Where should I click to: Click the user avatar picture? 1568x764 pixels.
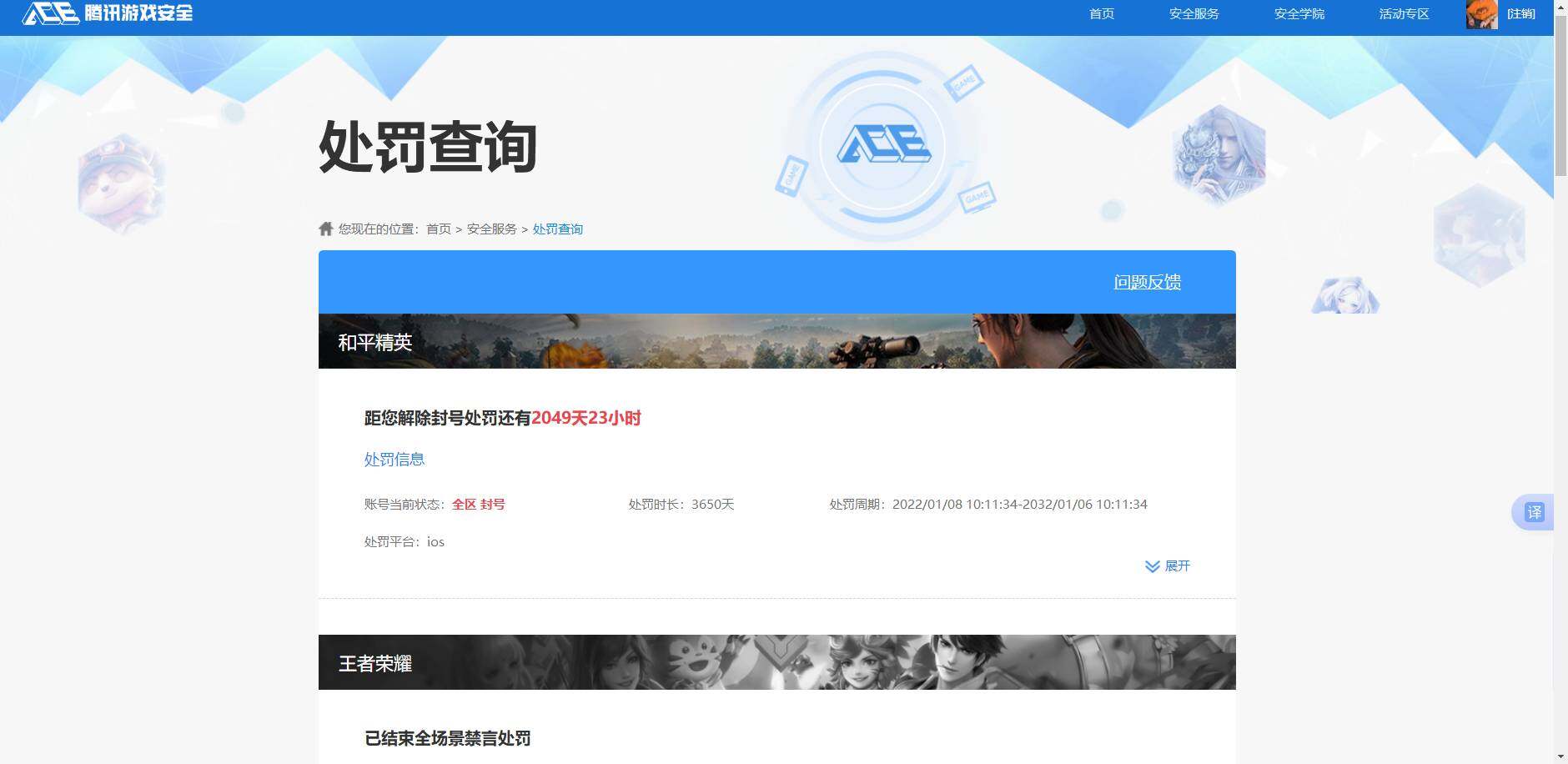coord(1481,14)
